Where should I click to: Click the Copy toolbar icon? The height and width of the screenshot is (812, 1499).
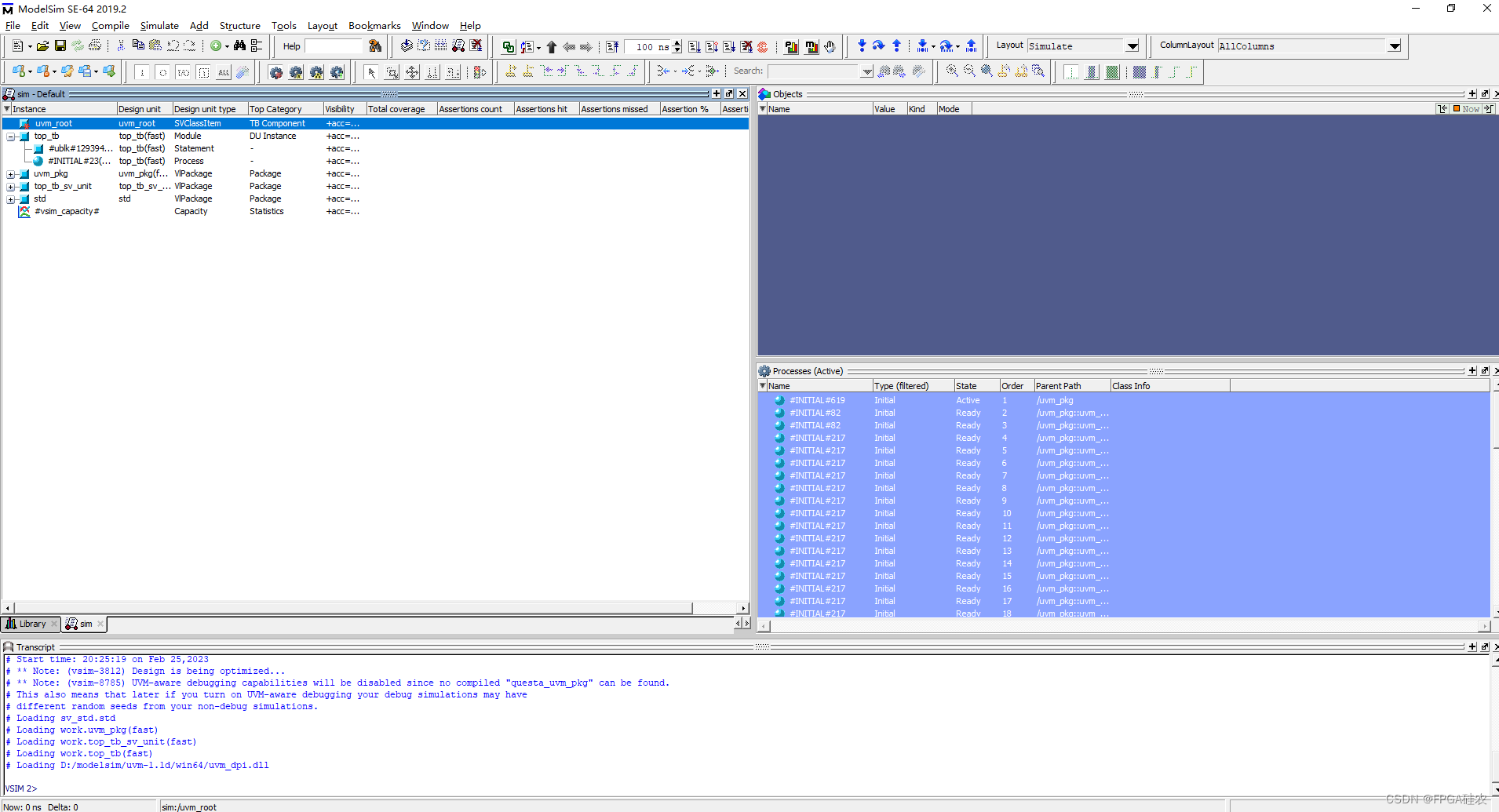[x=138, y=46]
